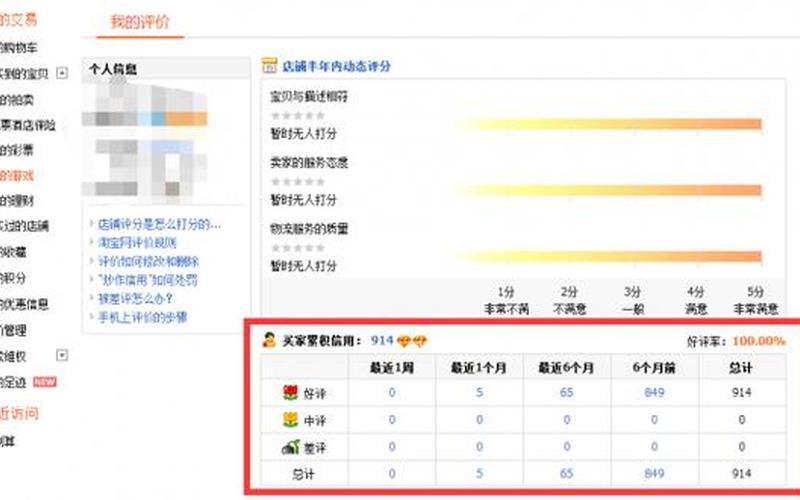Open the 的优惠信息 sidebar item
This screenshot has height=500, width=800.
coord(24,305)
